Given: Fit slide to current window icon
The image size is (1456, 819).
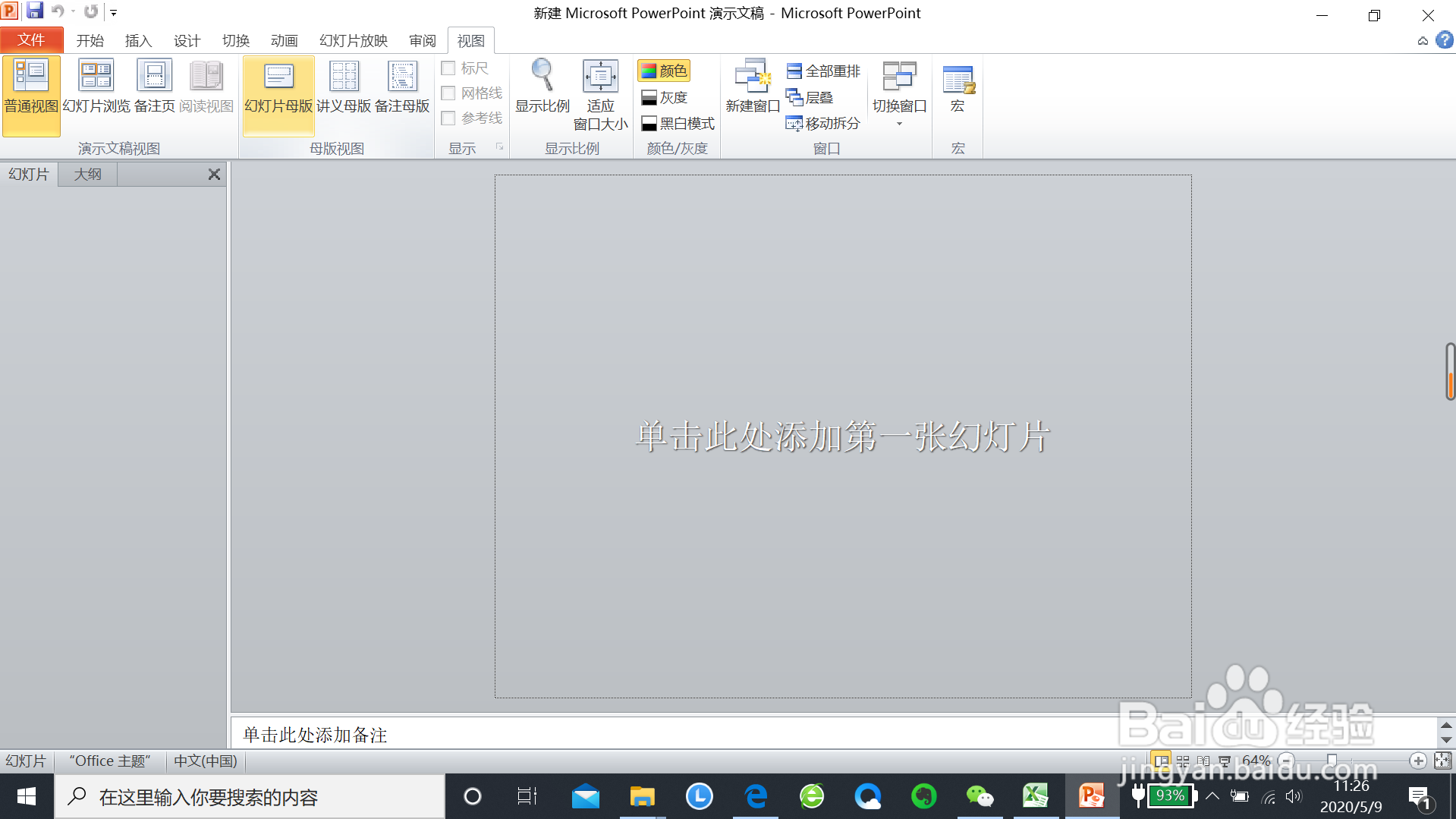Looking at the screenshot, I should tap(1442, 761).
